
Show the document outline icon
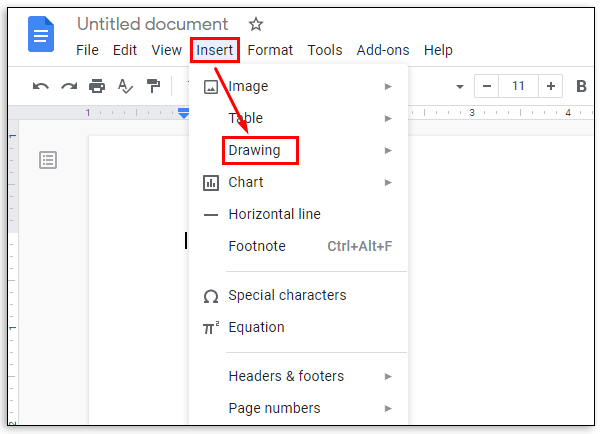tap(48, 160)
